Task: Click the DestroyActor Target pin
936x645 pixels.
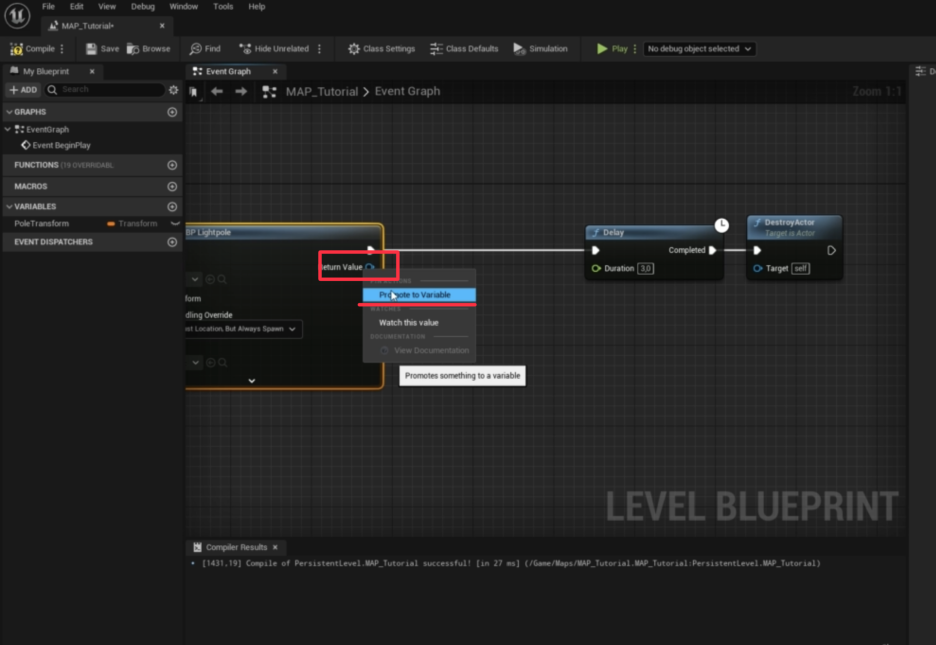Action: (758, 269)
